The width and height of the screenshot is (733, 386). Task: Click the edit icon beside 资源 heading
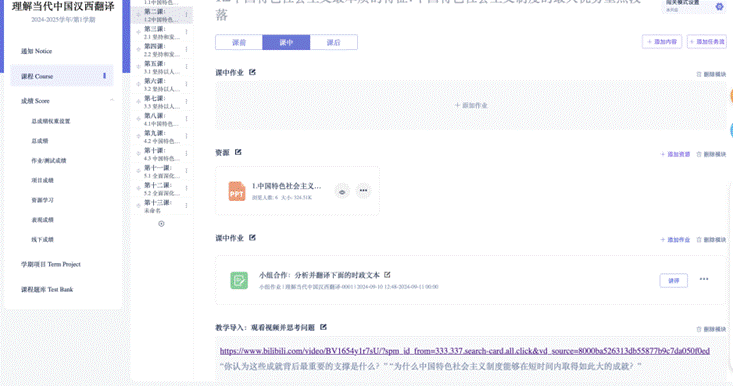tap(238, 152)
